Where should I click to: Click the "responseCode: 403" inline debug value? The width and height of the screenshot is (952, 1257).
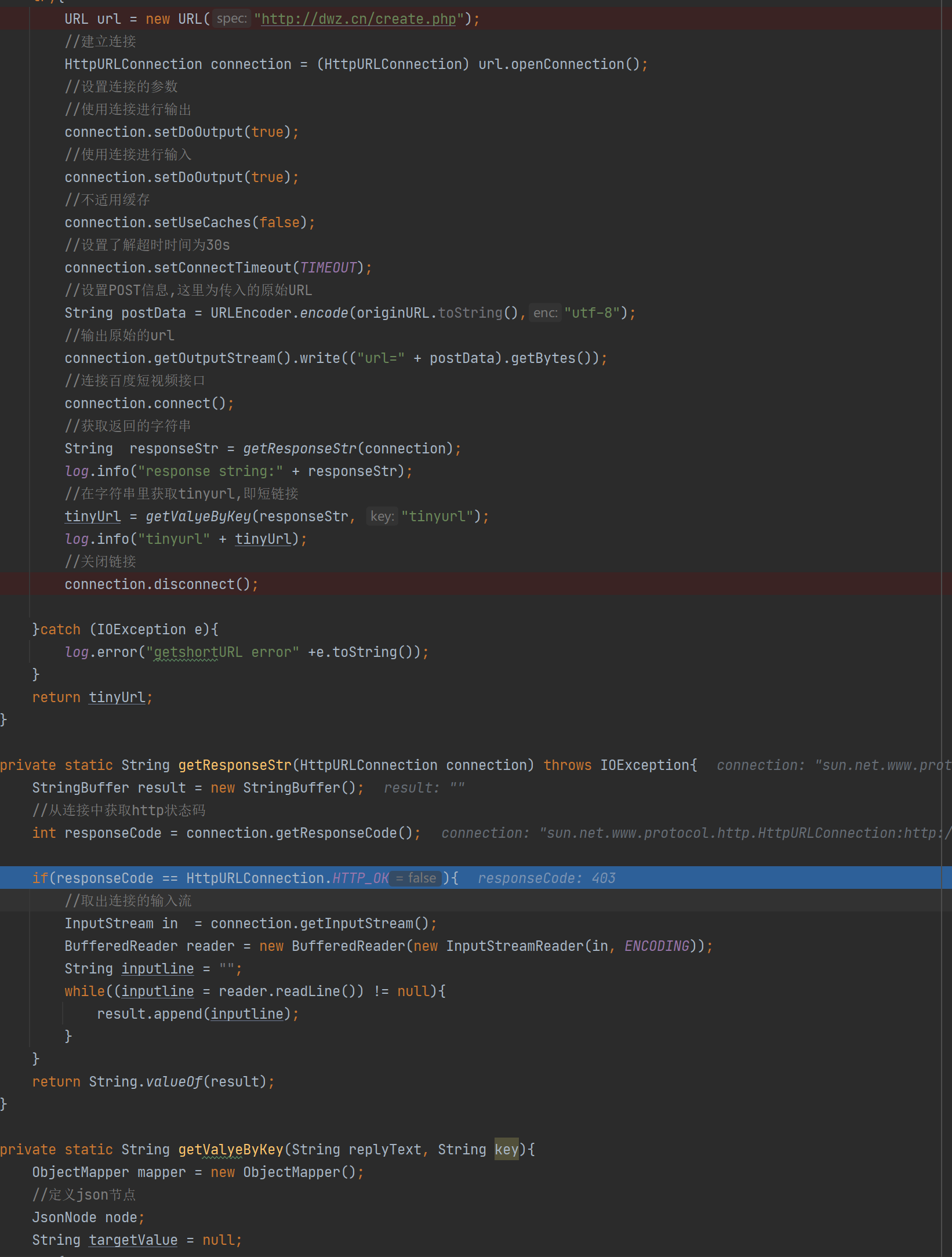[547, 878]
